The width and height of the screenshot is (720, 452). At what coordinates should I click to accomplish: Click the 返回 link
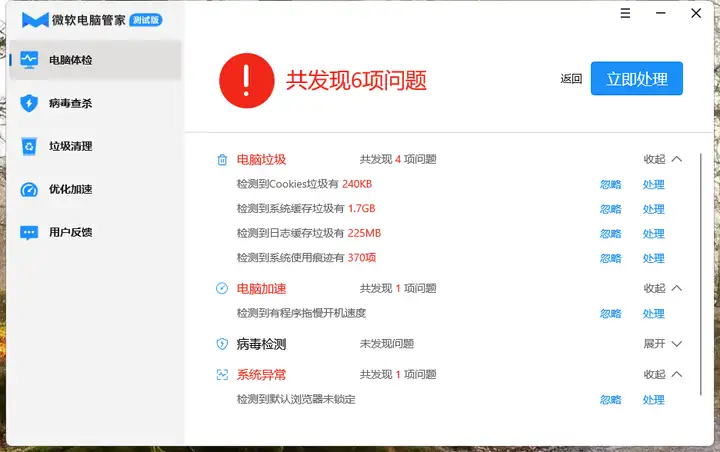click(x=571, y=79)
